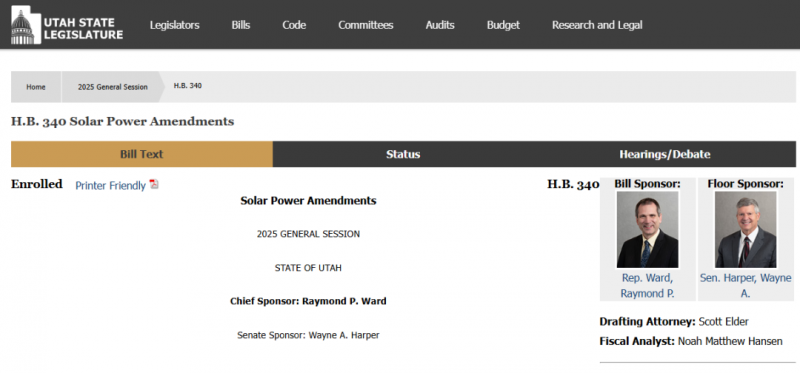The image size is (800, 373).
Task: Open the Committees menu
Action: click(366, 25)
